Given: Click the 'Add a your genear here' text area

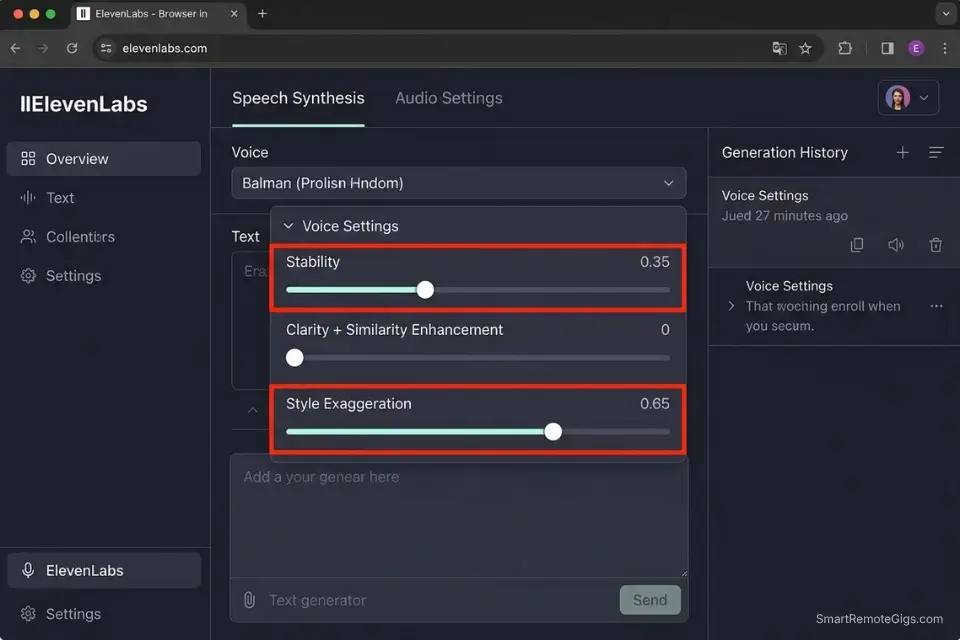Looking at the screenshot, I should [459, 516].
